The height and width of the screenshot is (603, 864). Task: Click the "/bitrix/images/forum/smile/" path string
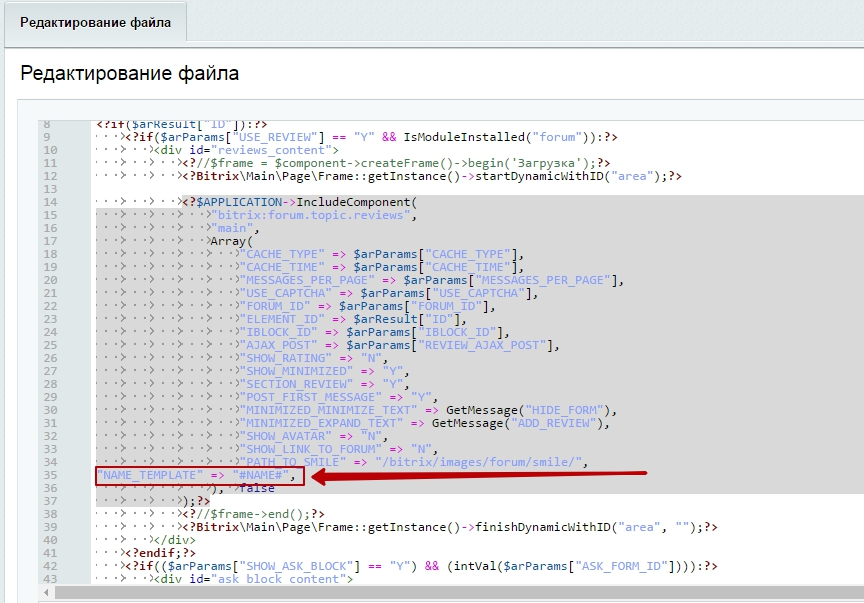[478, 462]
